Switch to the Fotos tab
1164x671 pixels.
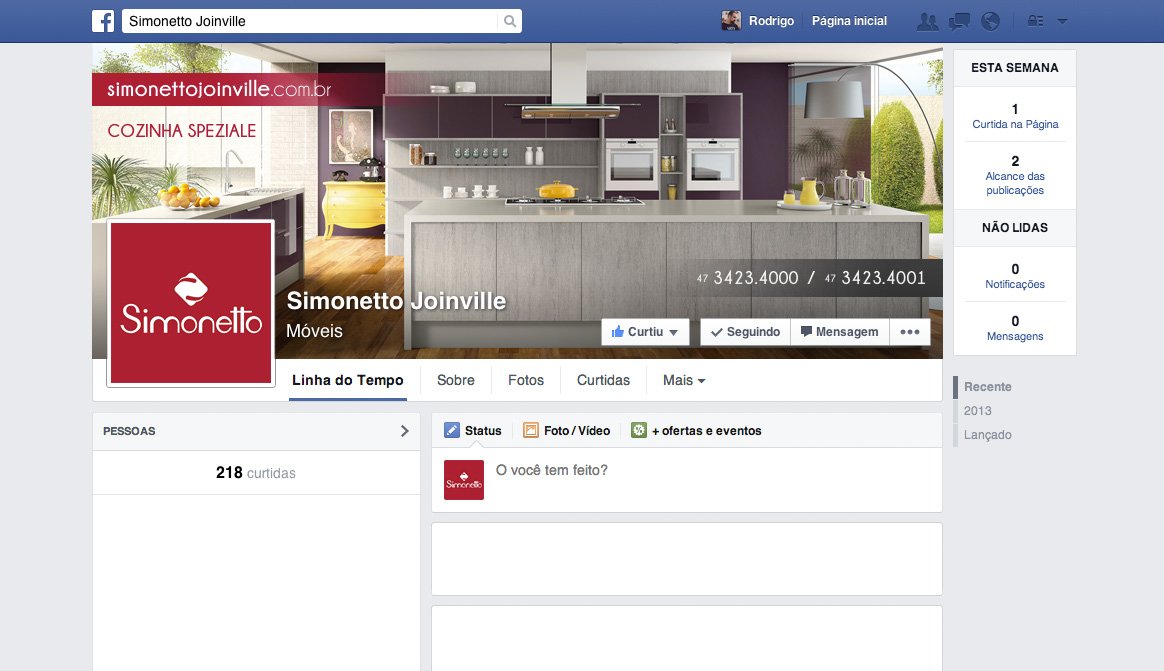[x=526, y=380]
